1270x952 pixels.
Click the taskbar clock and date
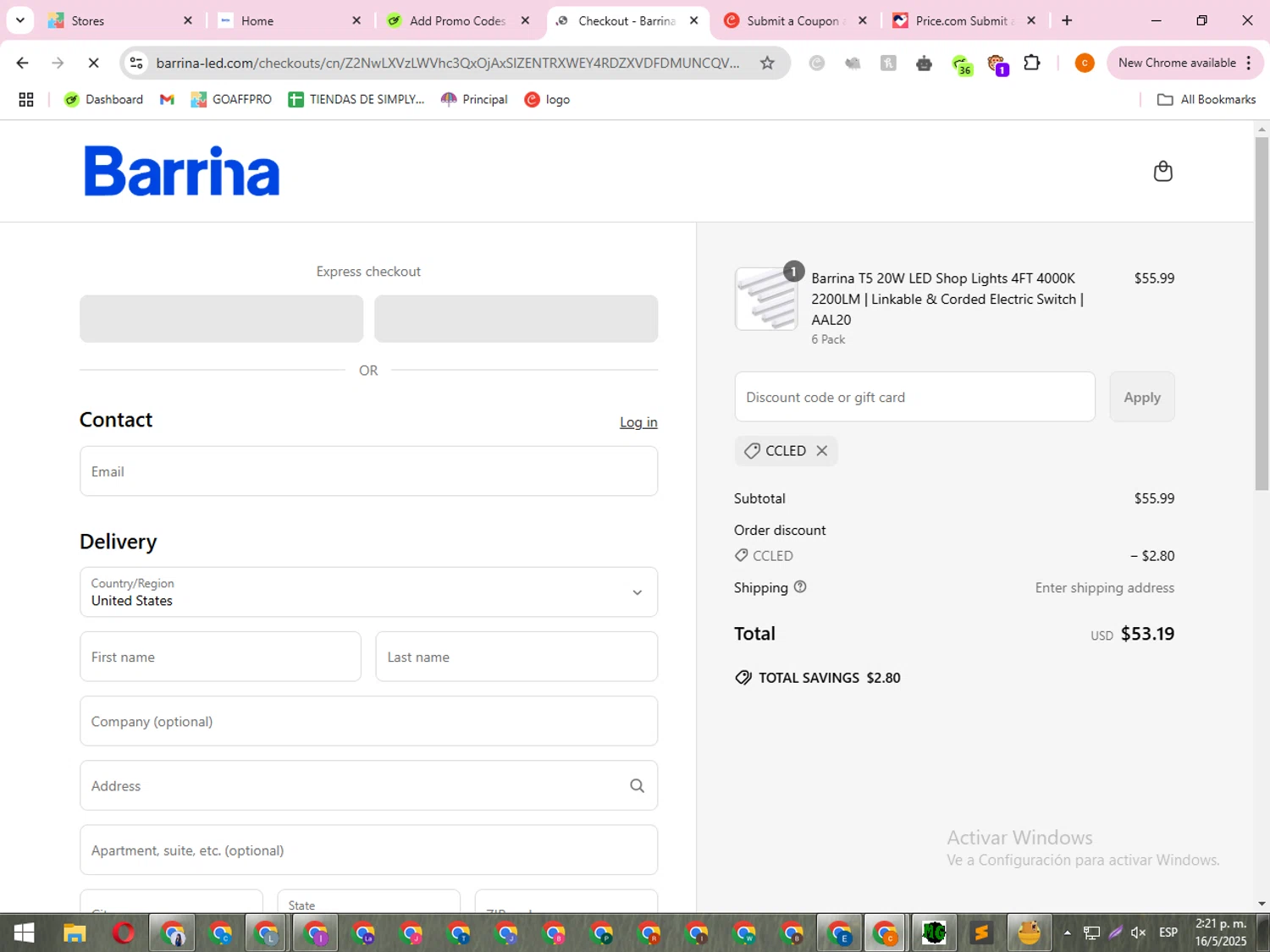point(1221,933)
